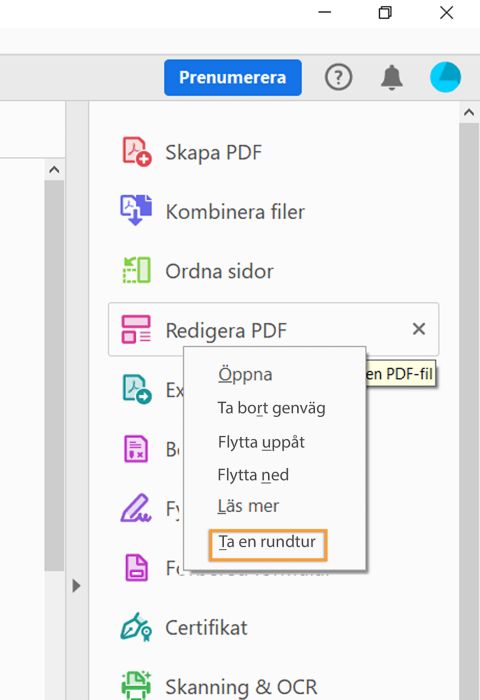
Task: Click the Prenumerera button
Action: 233,78
